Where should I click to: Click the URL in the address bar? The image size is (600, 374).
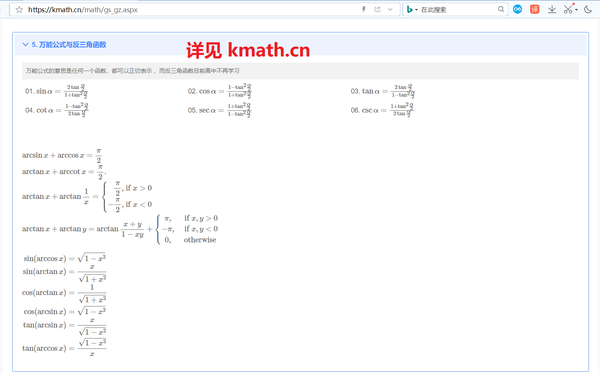(83, 10)
